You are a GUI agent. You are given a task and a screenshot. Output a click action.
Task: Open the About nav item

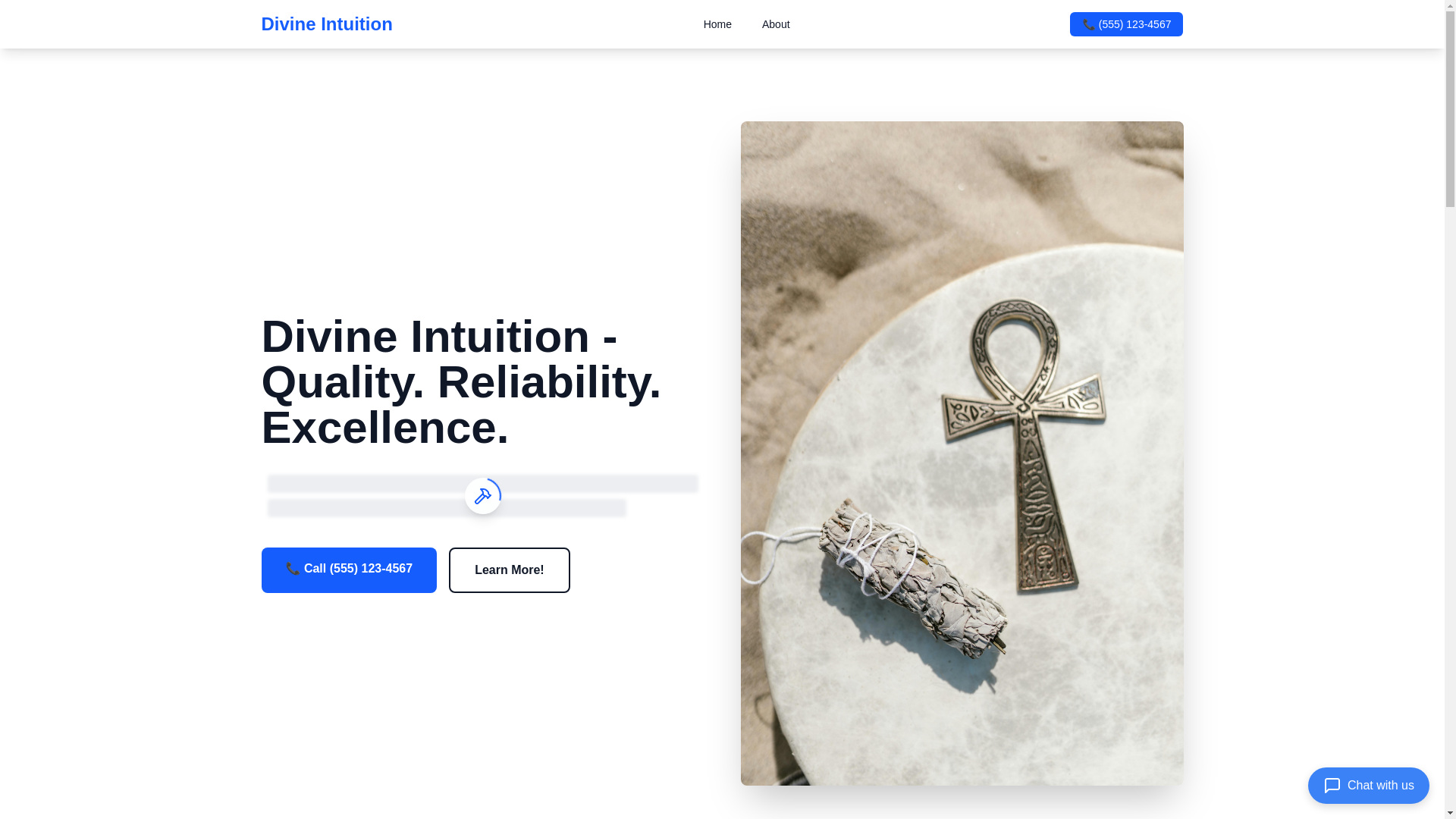pyautogui.click(x=776, y=24)
